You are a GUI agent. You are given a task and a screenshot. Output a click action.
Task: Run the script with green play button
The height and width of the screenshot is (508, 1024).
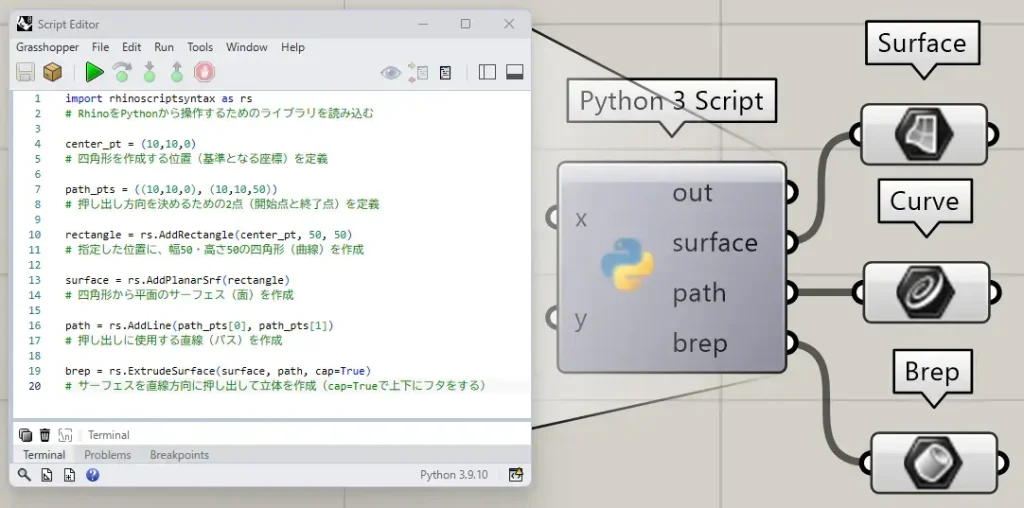point(95,72)
